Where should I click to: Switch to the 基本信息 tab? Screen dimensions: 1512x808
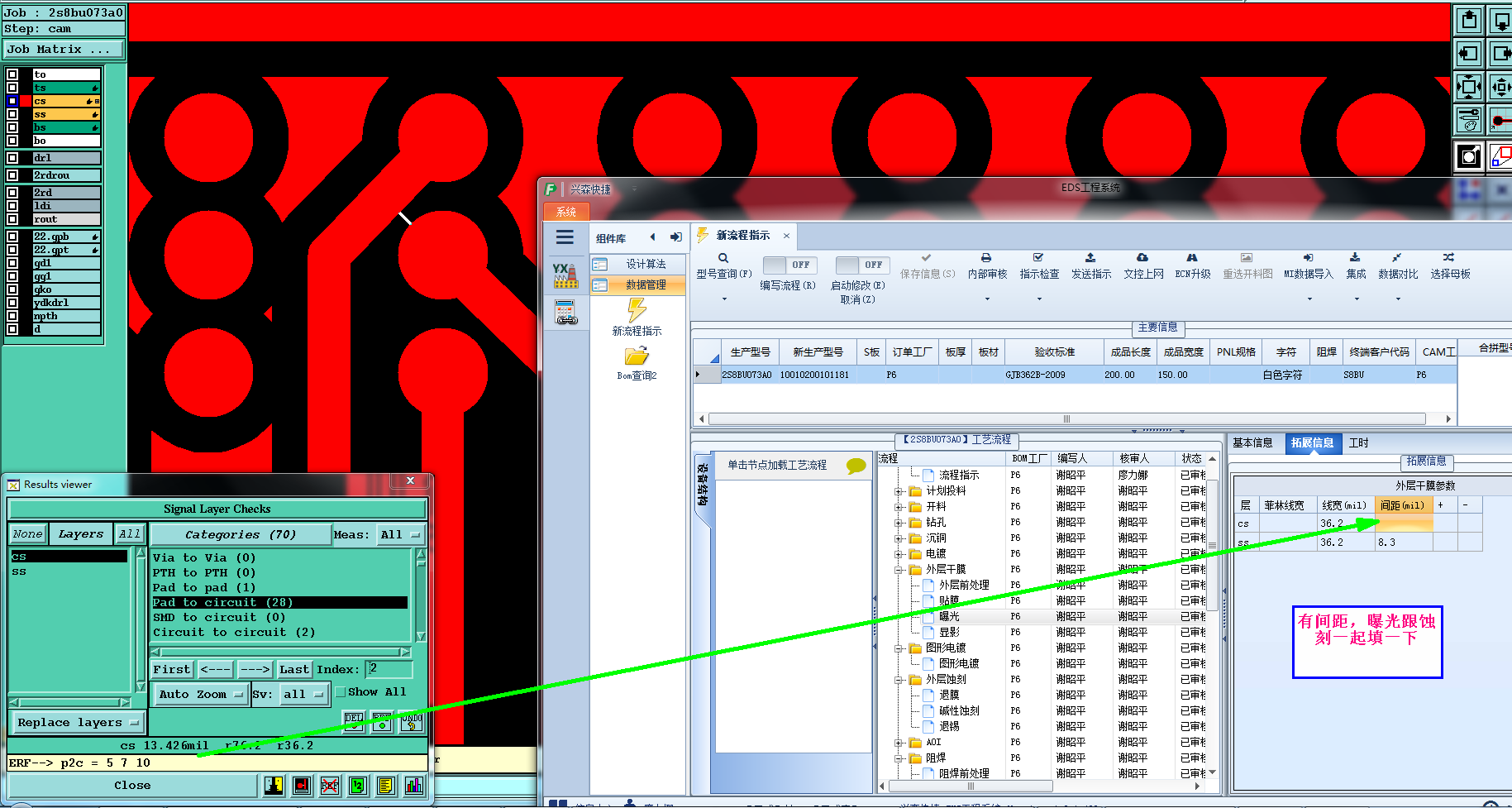tap(1252, 443)
